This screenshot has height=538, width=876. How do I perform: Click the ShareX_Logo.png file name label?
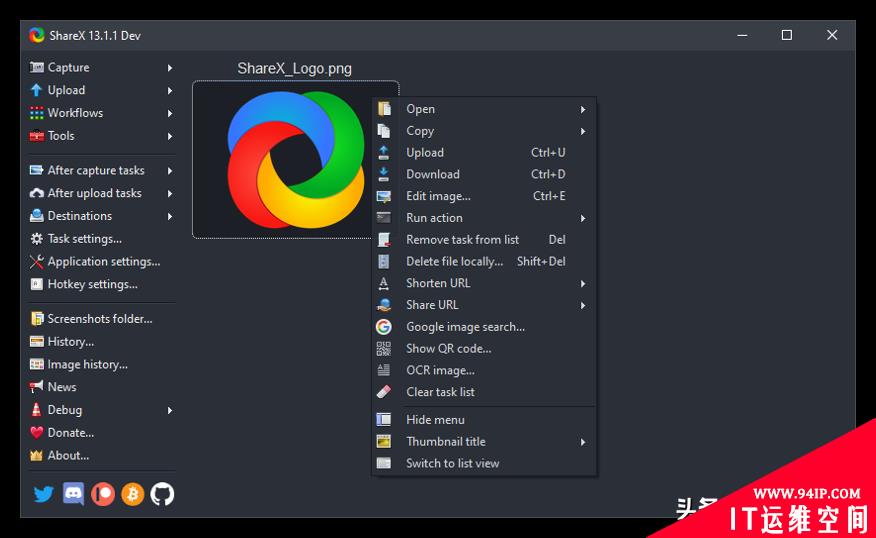pyautogui.click(x=294, y=69)
